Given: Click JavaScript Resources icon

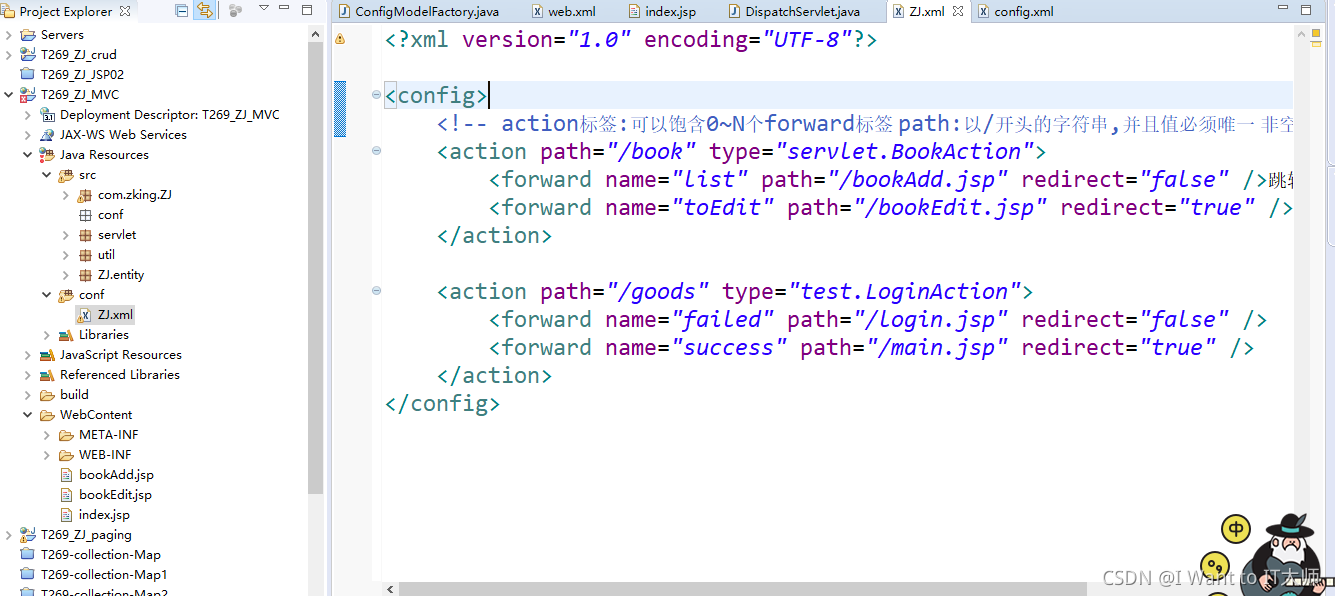Looking at the screenshot, I should coord(47,355).
